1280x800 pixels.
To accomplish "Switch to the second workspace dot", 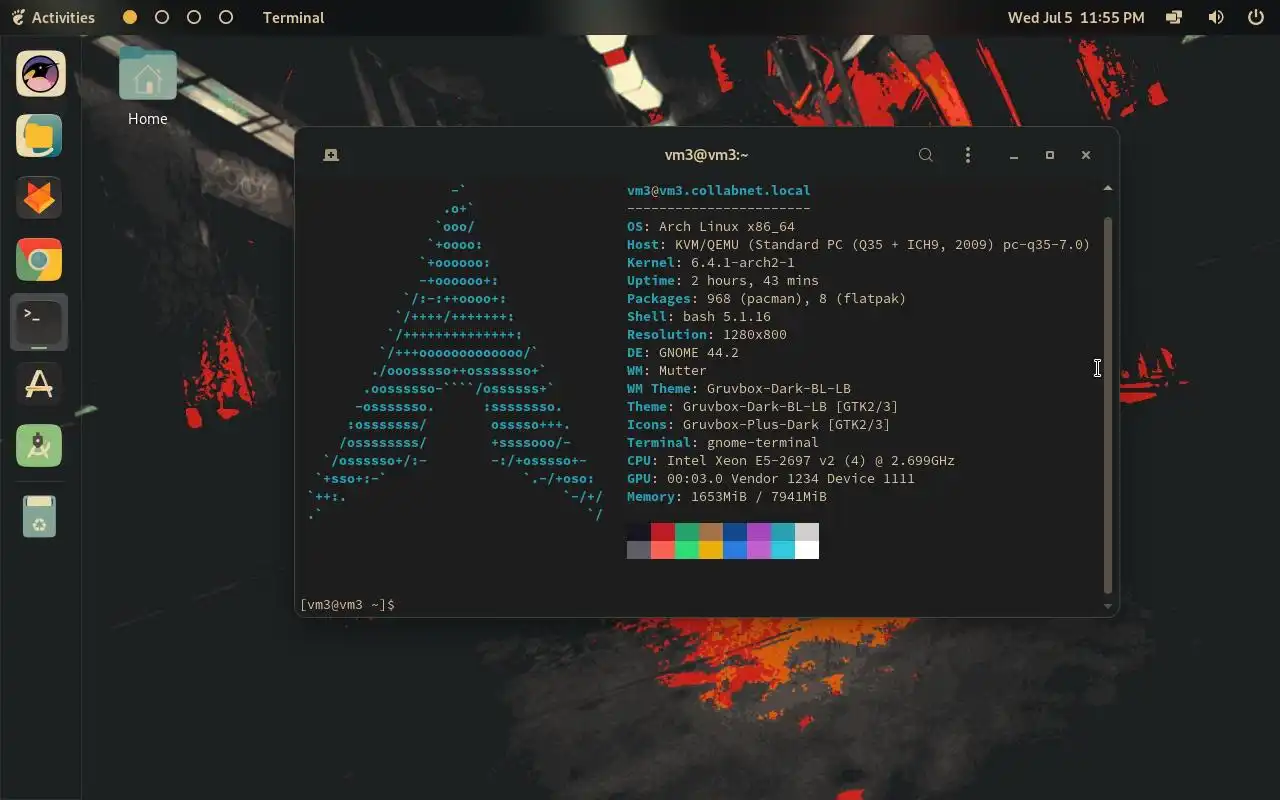I will pos(162,17).
